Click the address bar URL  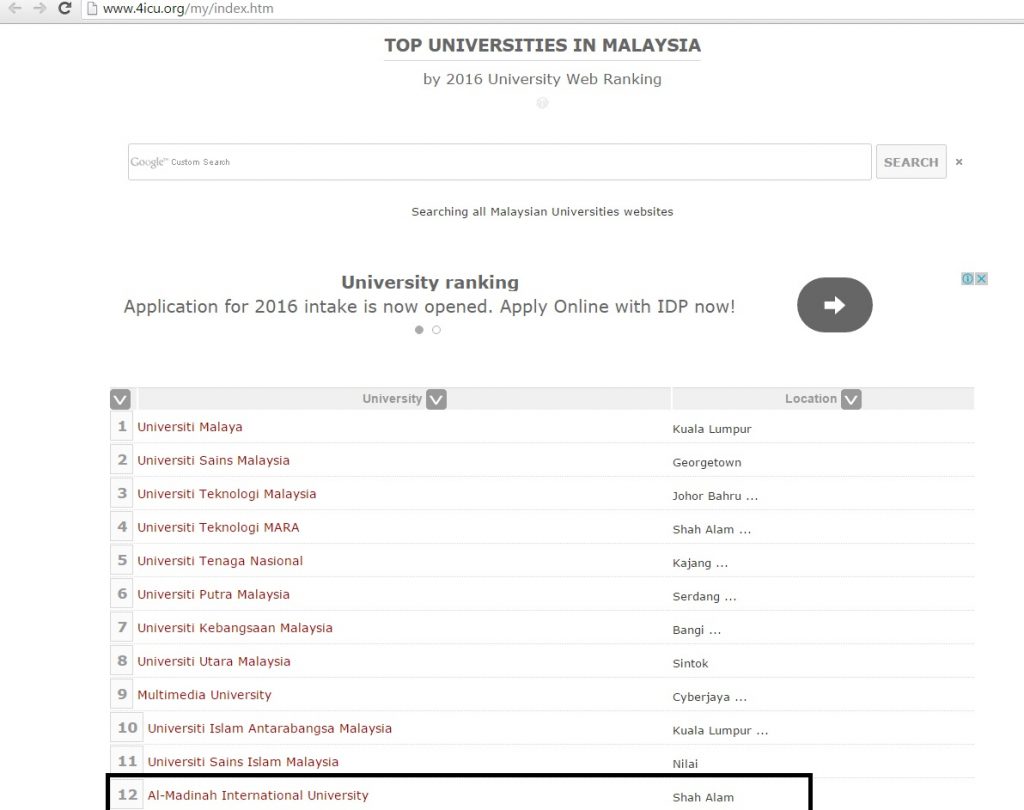click(188, 9)
